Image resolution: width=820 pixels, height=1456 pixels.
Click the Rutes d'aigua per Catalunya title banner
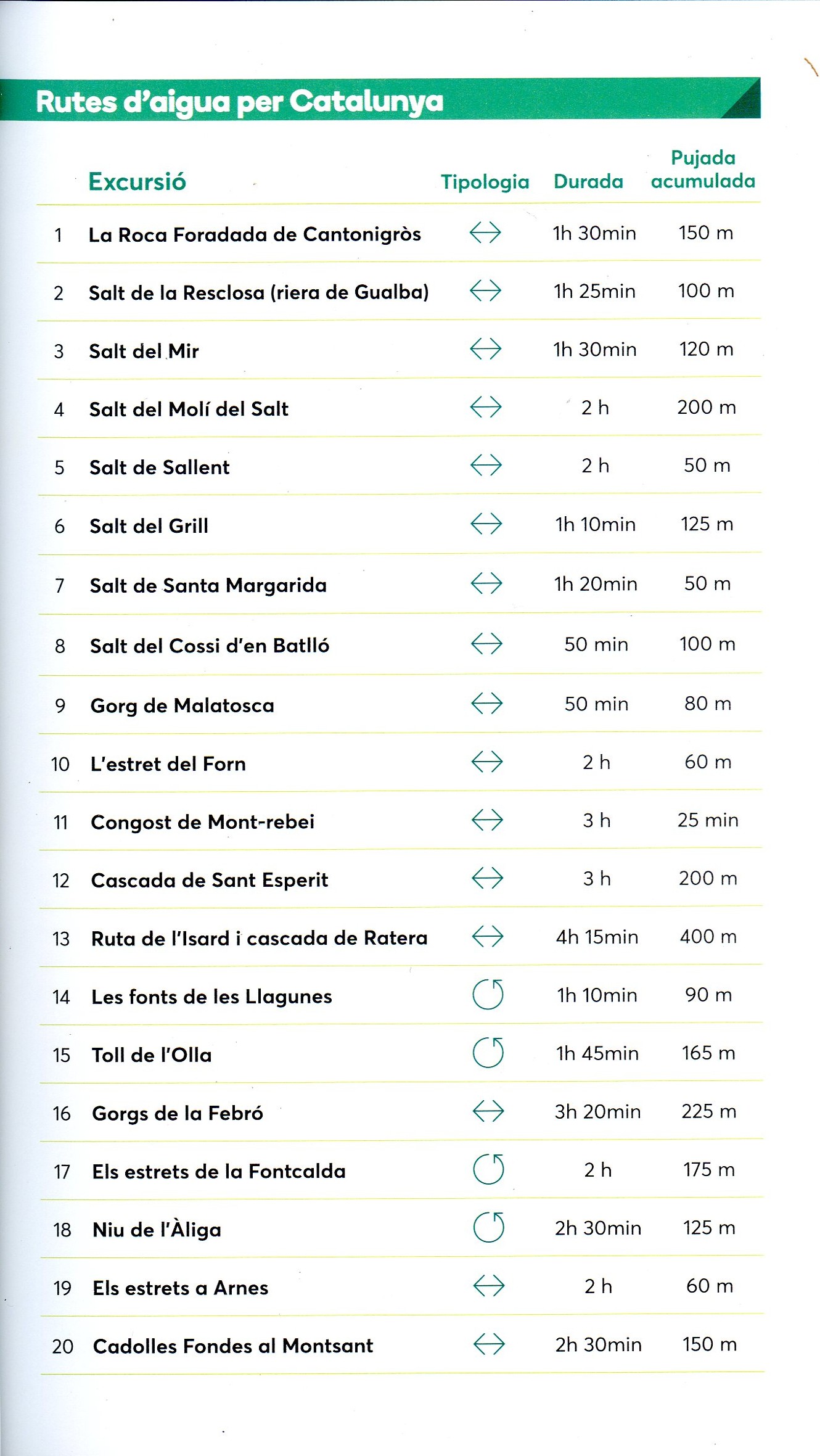240,102
